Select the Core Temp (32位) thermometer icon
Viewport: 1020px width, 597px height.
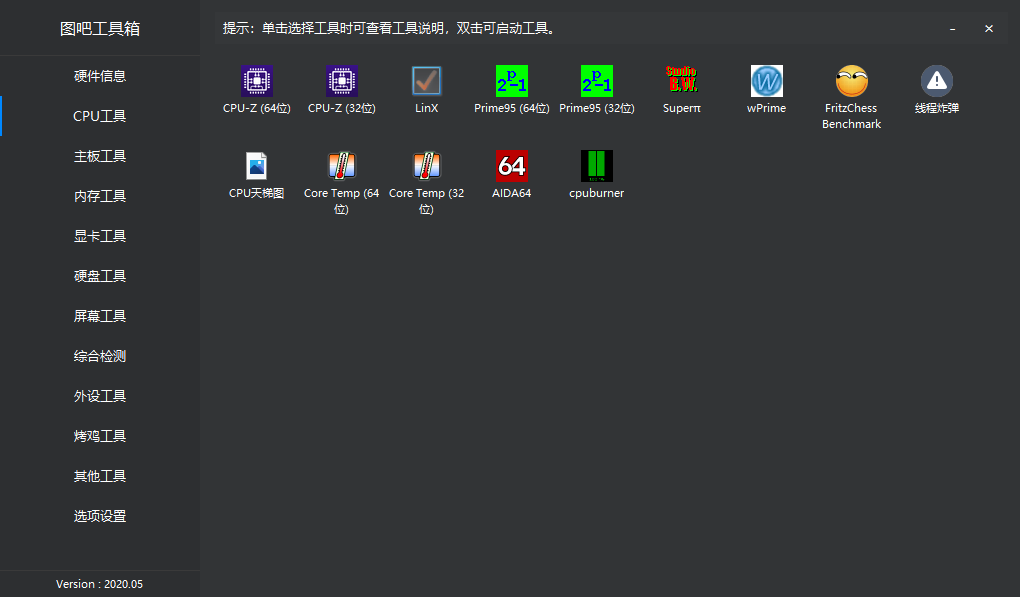tap(427, 166)
